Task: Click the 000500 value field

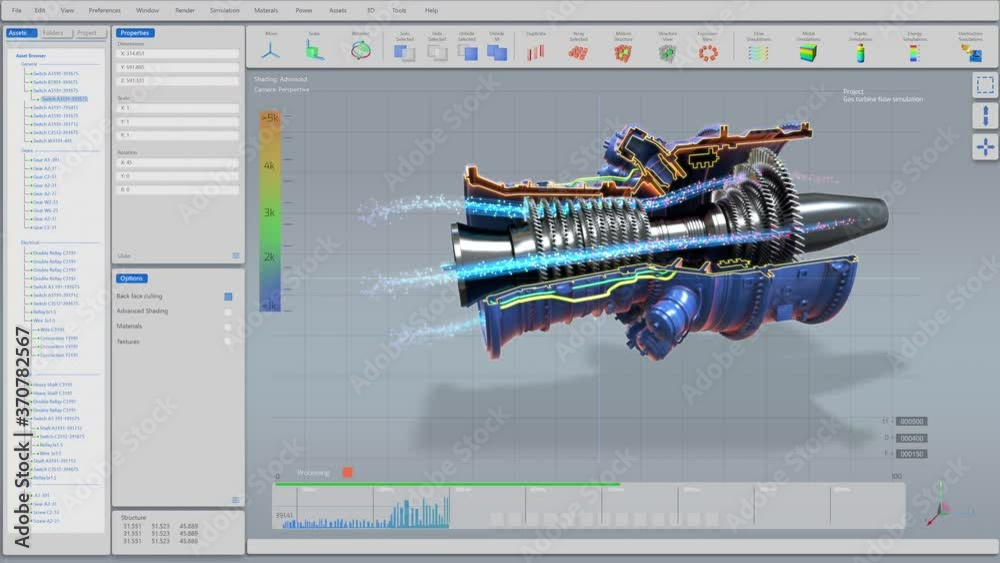Action: [911, 421]
